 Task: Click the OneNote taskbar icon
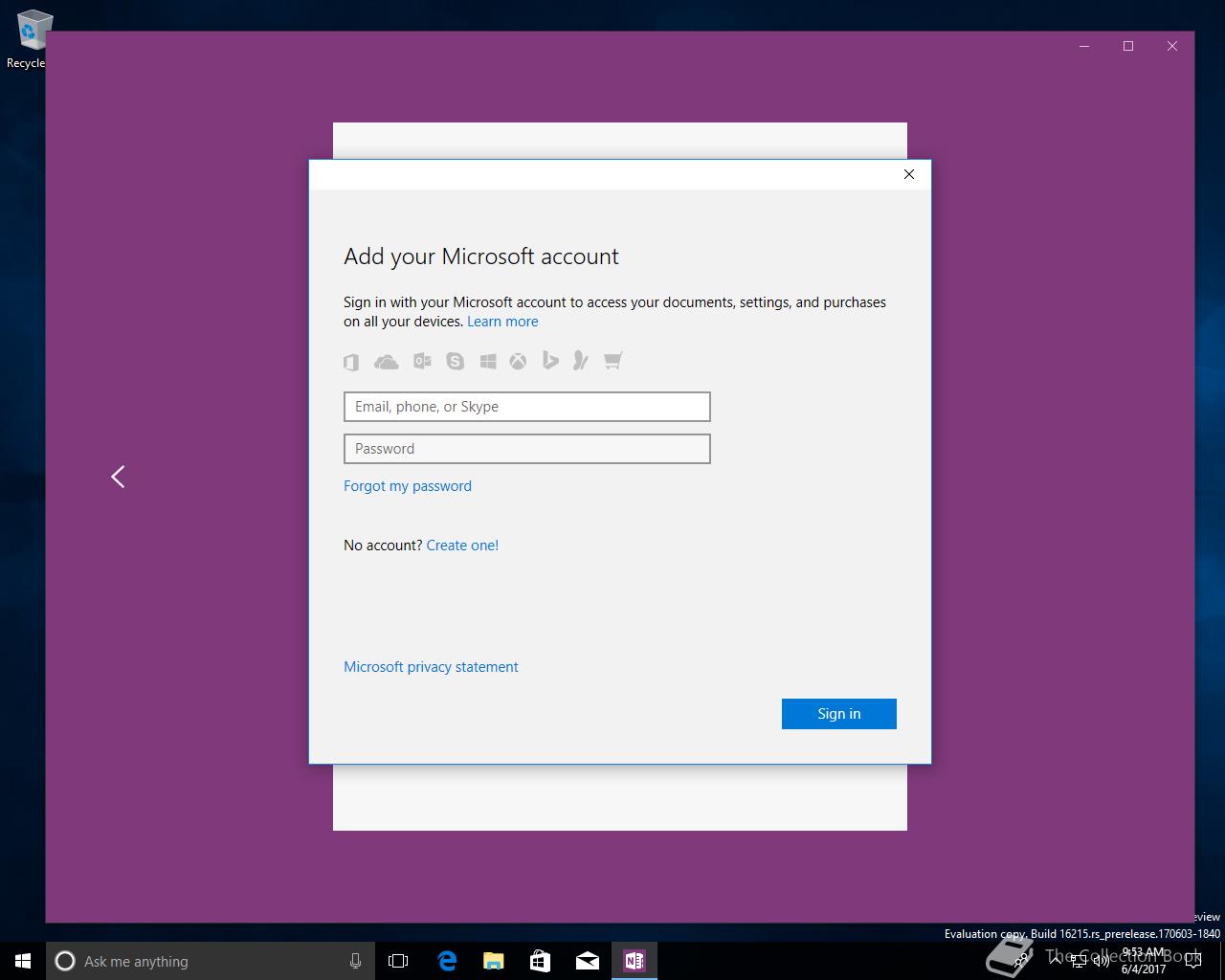[x=635, y=961]
